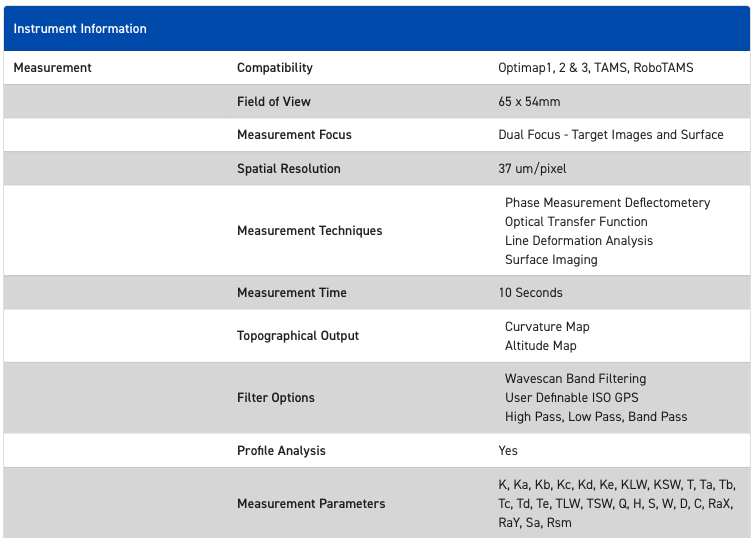This screenshot has width=755, height=538.
Task: Click the Optical Transfer Function entry
Action: tap(576, 222)
